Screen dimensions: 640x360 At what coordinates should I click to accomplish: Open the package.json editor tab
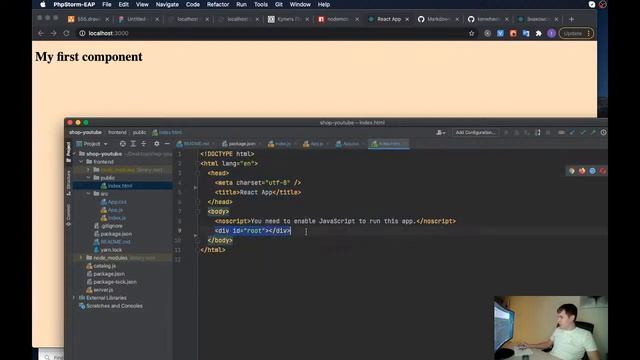pos(241,144)
